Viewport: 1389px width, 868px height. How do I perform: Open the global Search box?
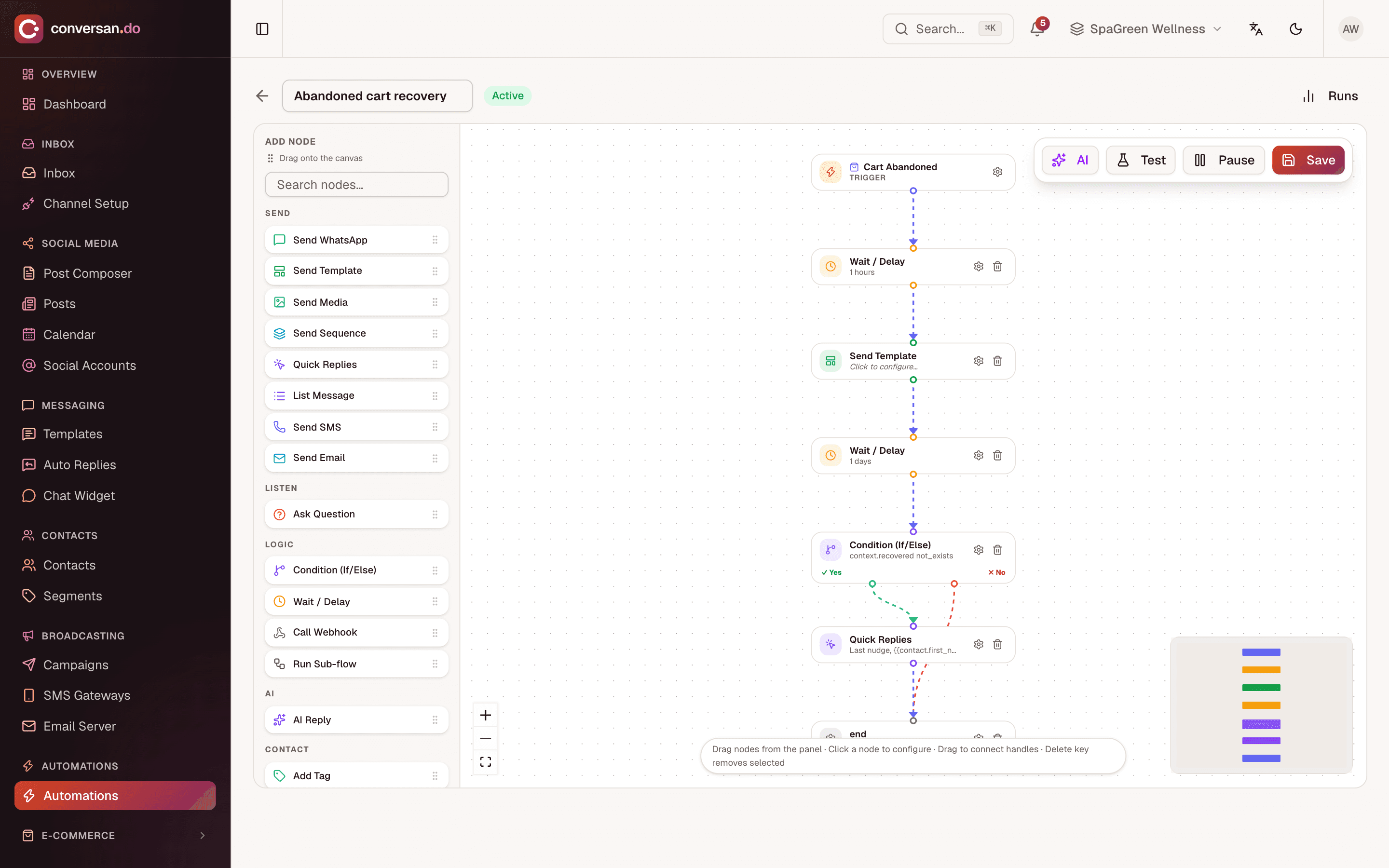pyautogui.click(x=948, y=29)
